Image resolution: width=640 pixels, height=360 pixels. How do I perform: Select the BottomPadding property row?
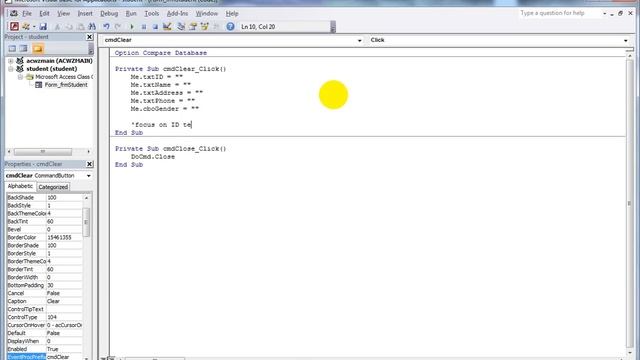(x=44, y=285)
